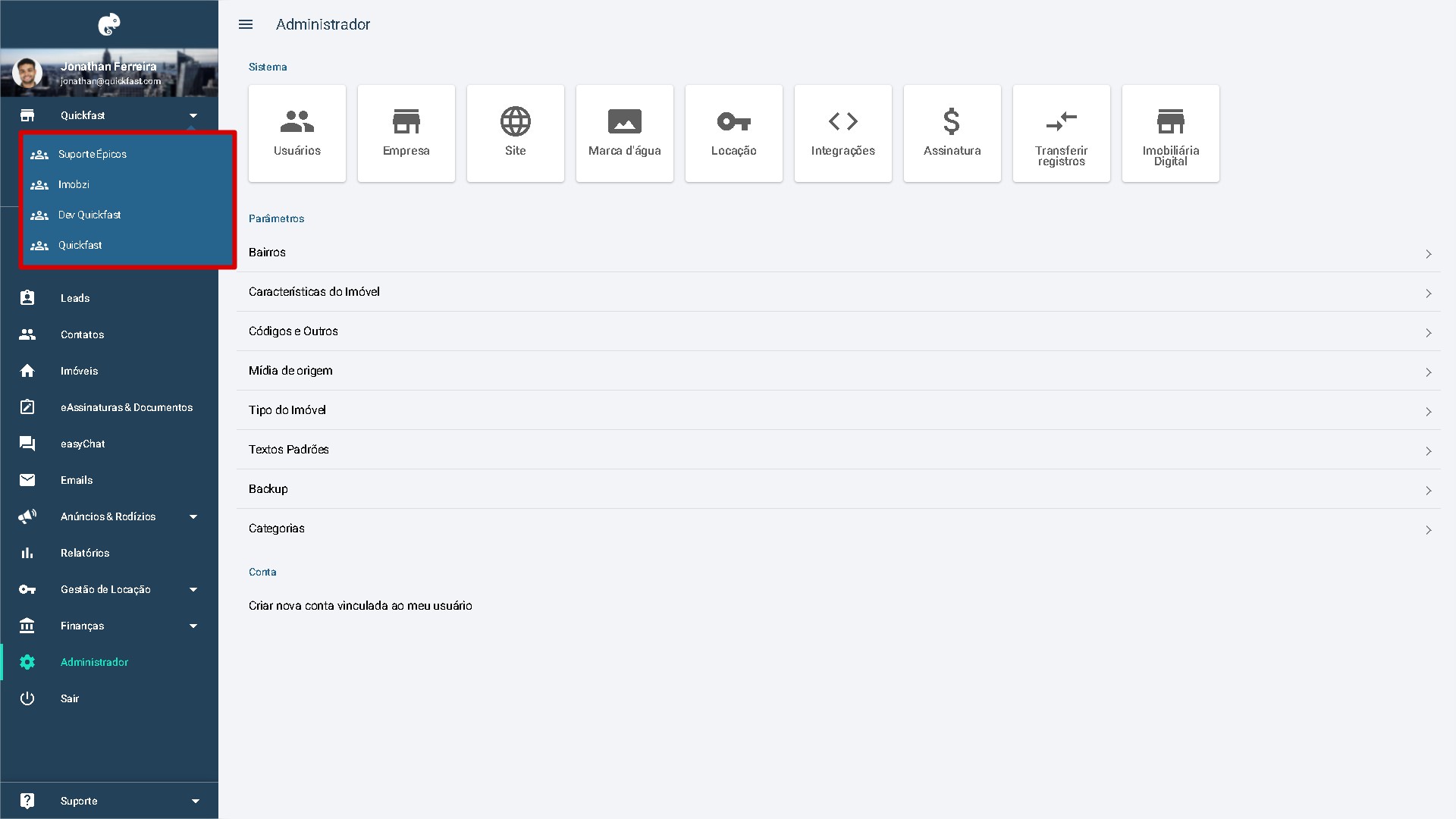
Task: Switch to the Imobzi account
Action: point(127,184)
